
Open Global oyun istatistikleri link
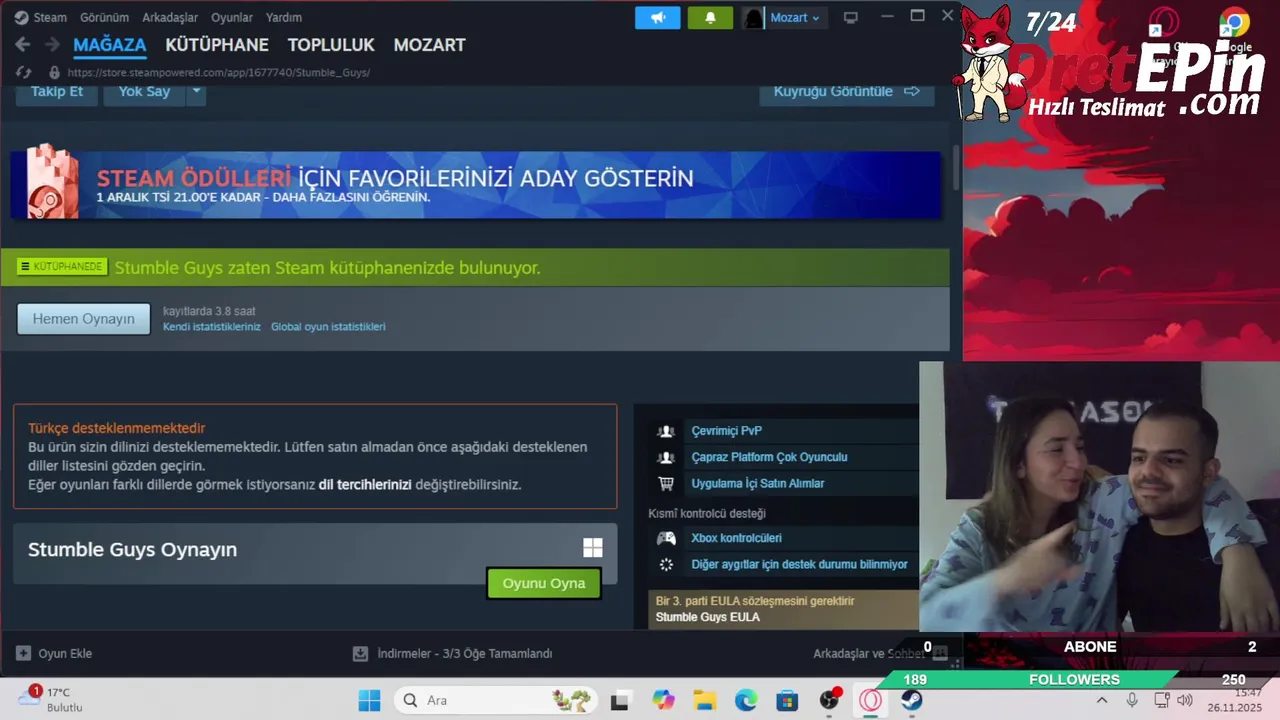tap(328, 327)
